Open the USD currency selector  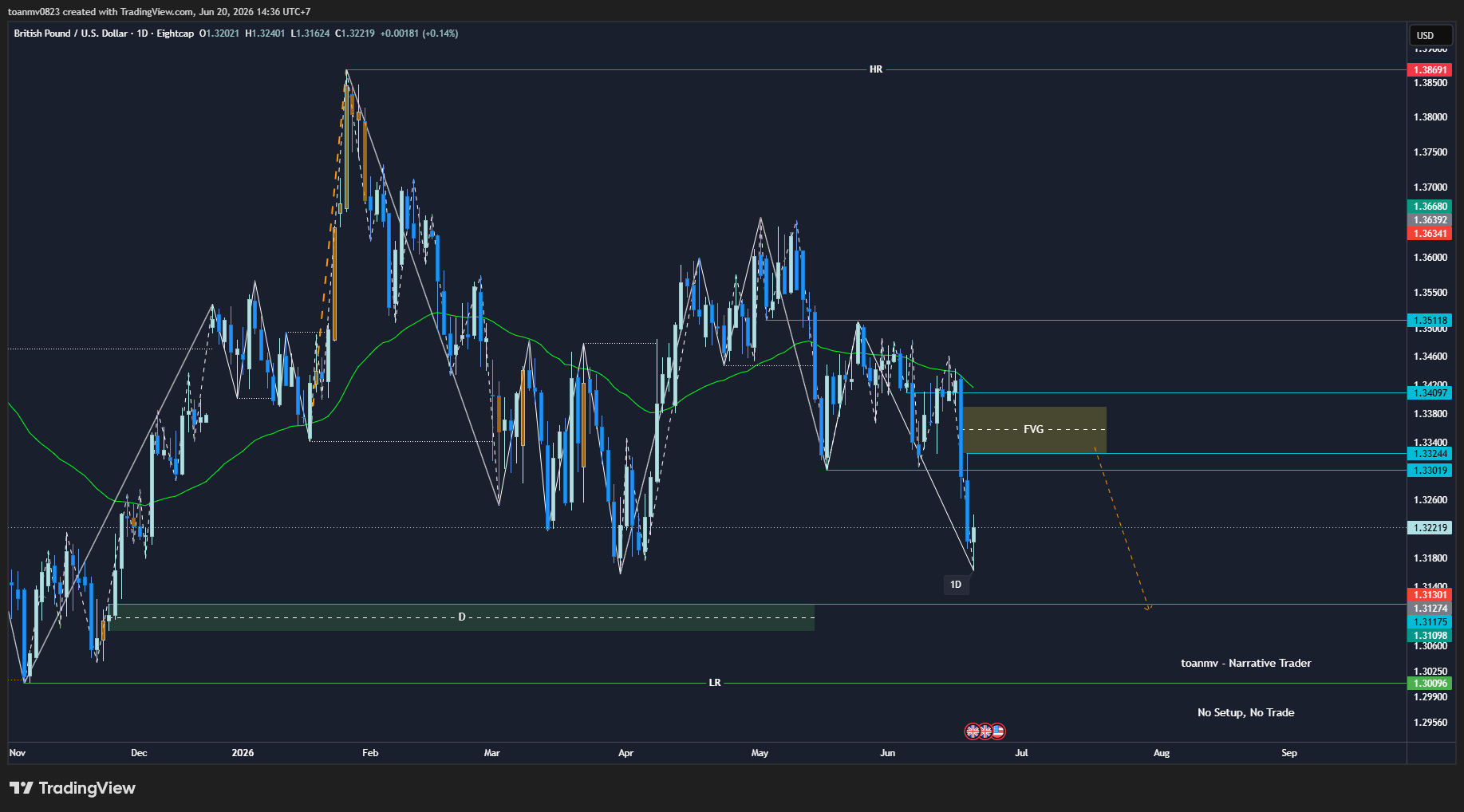[1432, 35]
